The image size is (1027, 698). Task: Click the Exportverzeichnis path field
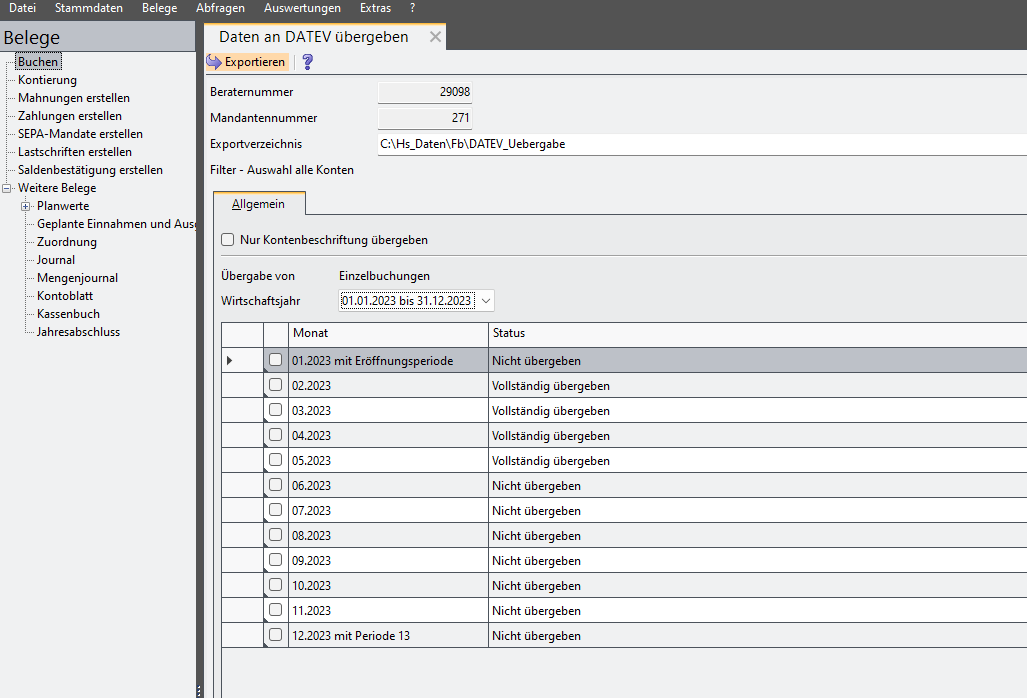coord(700,144)
